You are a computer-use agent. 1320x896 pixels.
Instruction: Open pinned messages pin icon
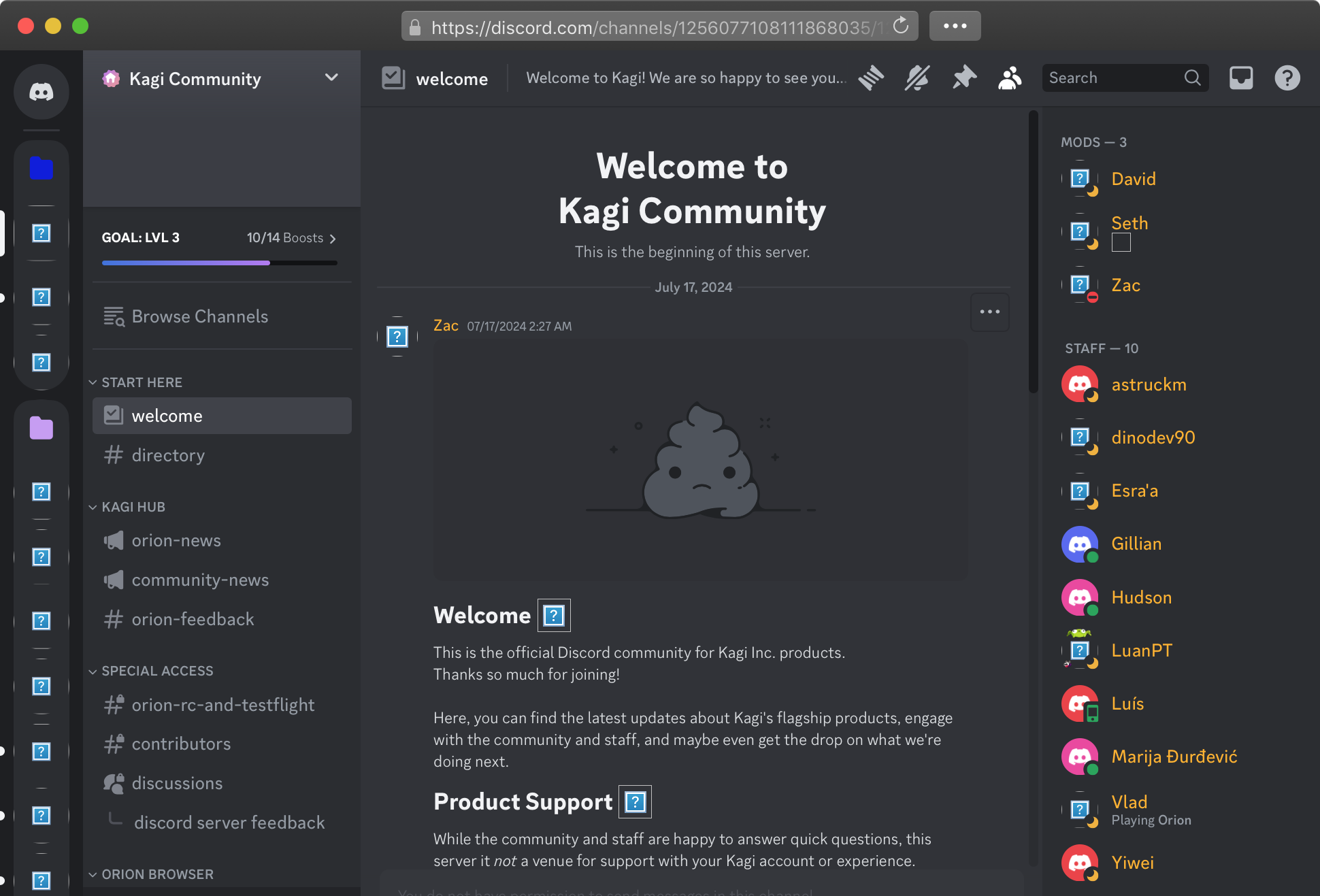963,78
